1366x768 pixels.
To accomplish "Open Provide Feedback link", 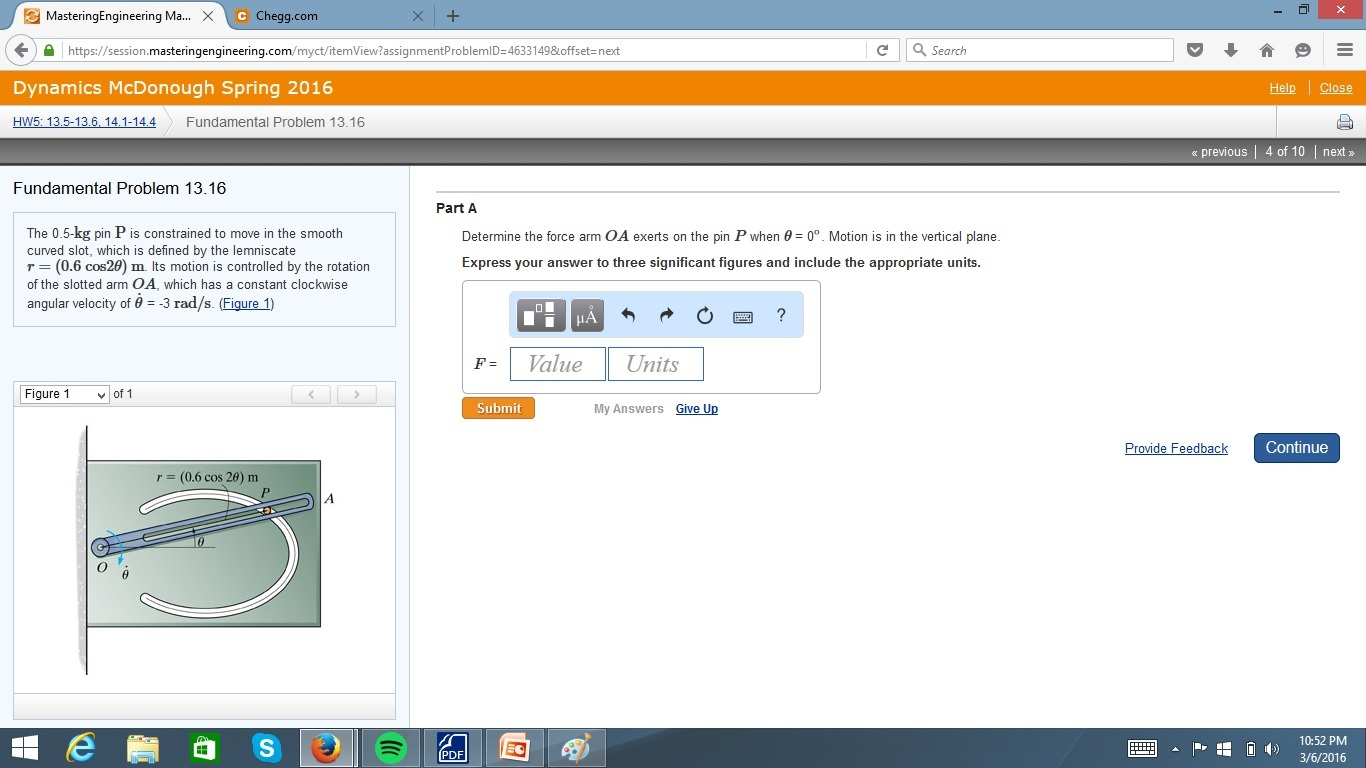I will [x=1176, y=448].
